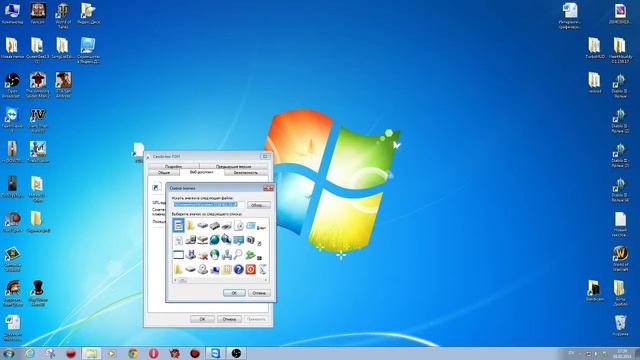Click the Windows Start orb
This screenshot has height=360, width=640.
click(x=9, y=353)
